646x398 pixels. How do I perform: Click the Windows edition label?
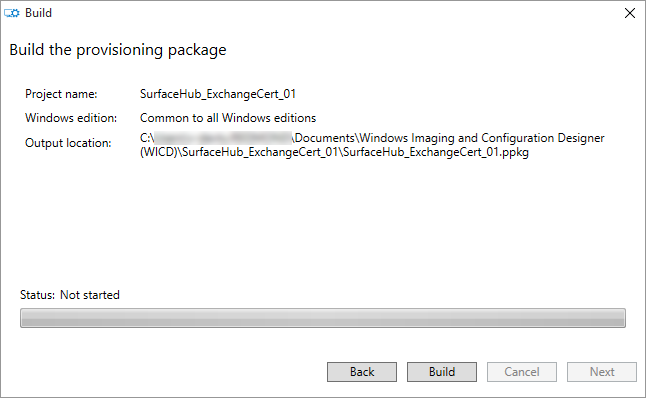71,118
